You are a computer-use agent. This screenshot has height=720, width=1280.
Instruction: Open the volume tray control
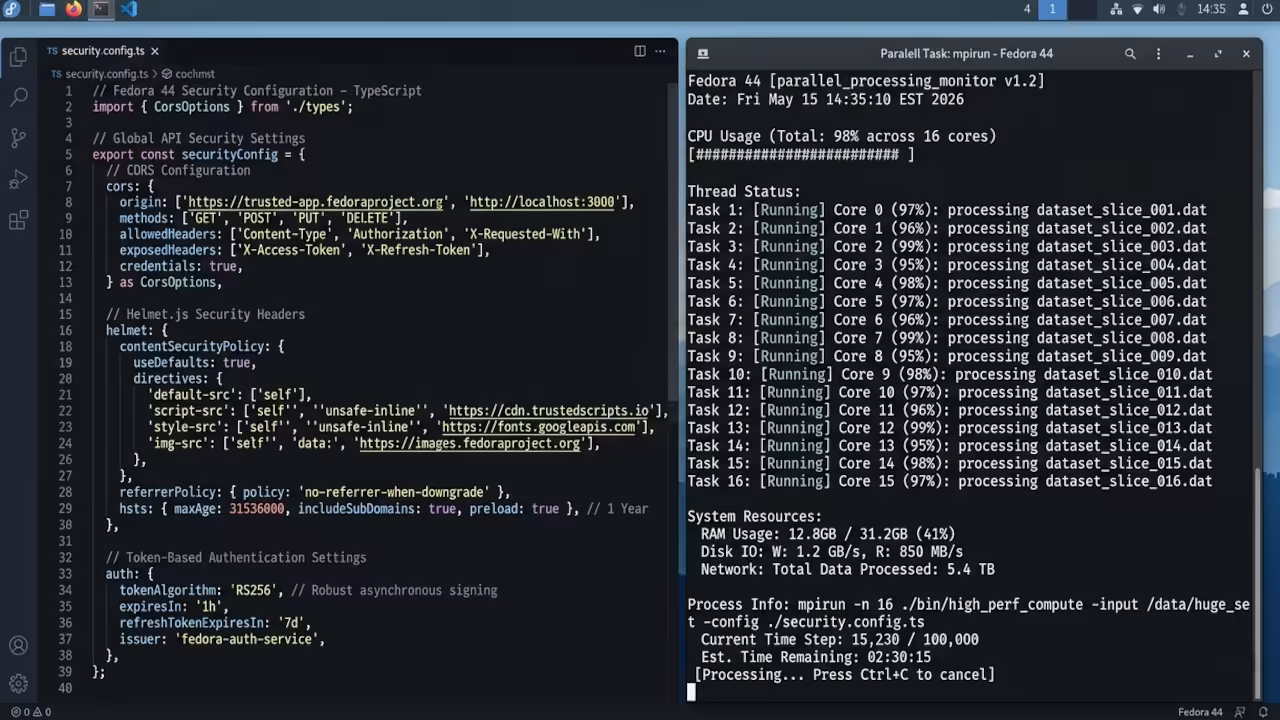point(1159,9)
